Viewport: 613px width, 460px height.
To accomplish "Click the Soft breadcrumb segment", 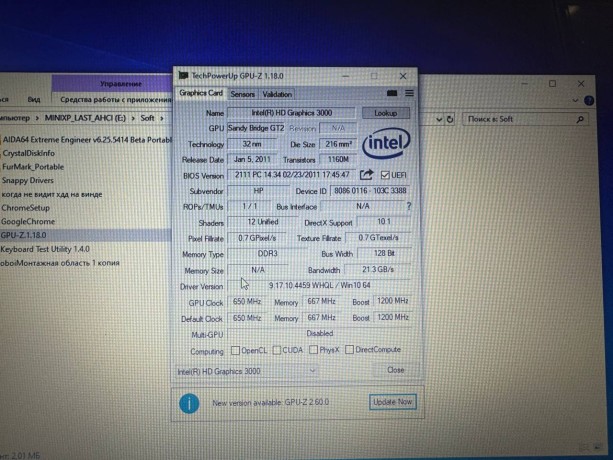I will [x=147, y=118].
